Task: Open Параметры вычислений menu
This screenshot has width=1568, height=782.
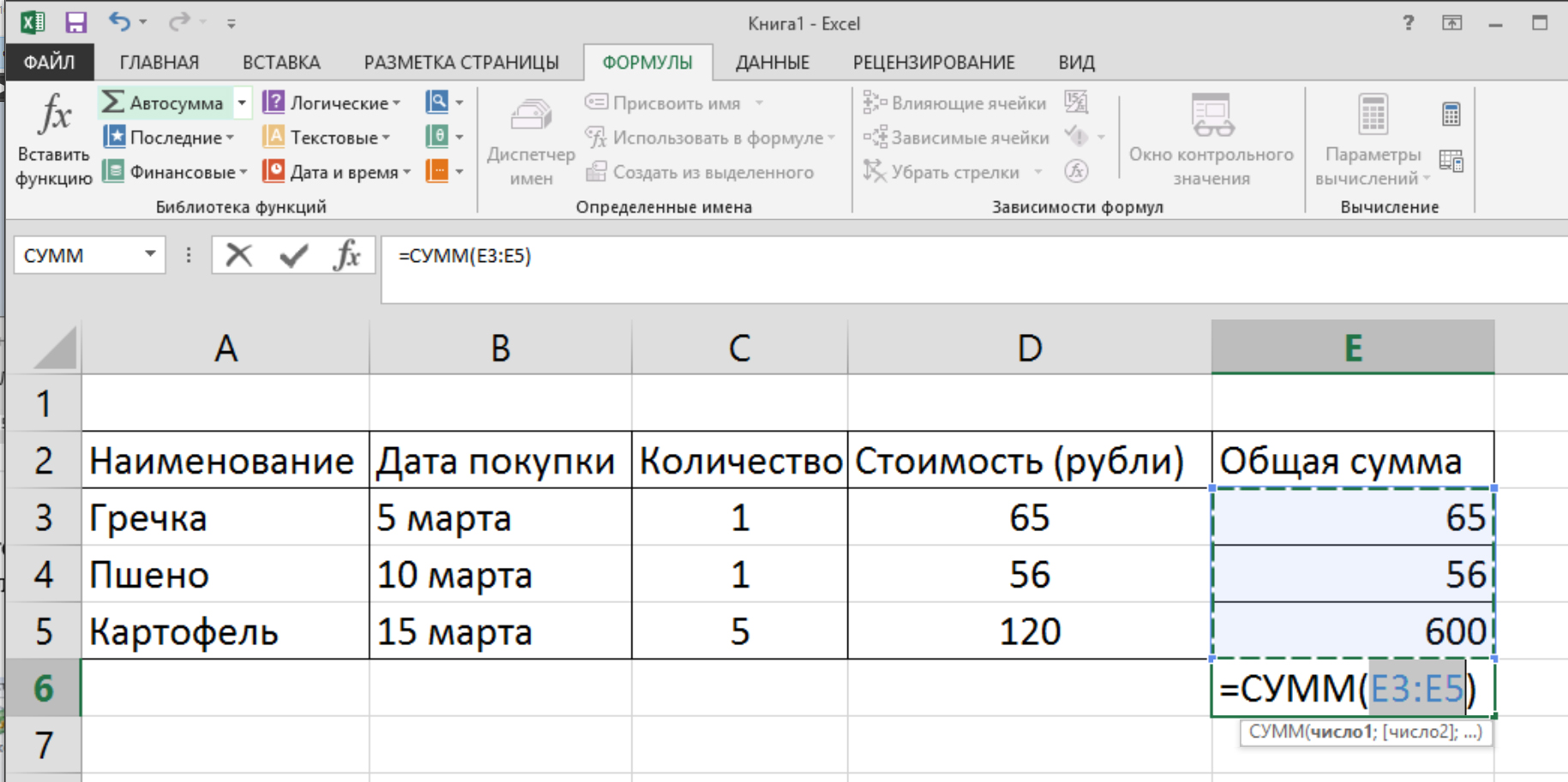Action: click(x=1373, y=140)
